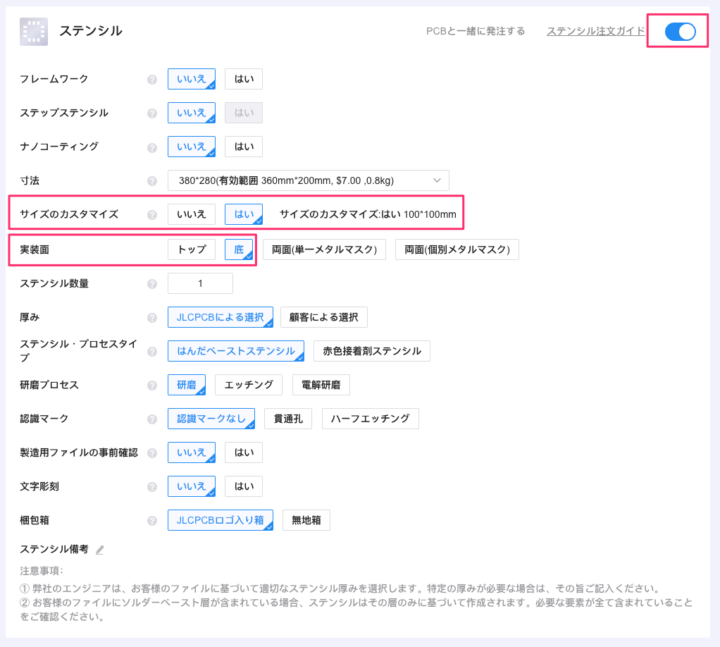
Task: Select 両面(個別メタルマスク) option
Action: [456, 249]
